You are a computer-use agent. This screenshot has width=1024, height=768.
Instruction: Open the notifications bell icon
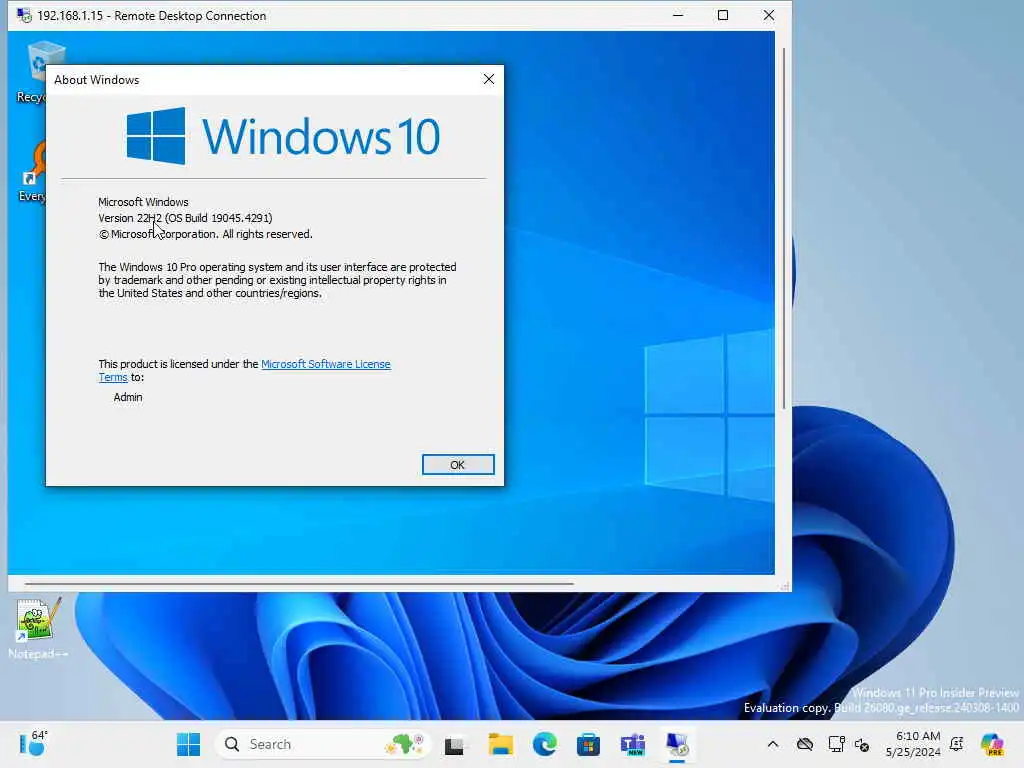[x=957, y=744]
